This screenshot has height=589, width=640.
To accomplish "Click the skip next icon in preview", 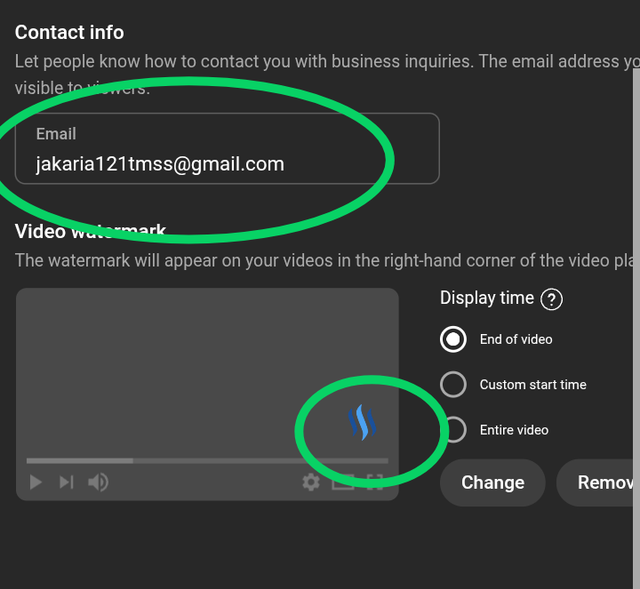I will [66, 482].
